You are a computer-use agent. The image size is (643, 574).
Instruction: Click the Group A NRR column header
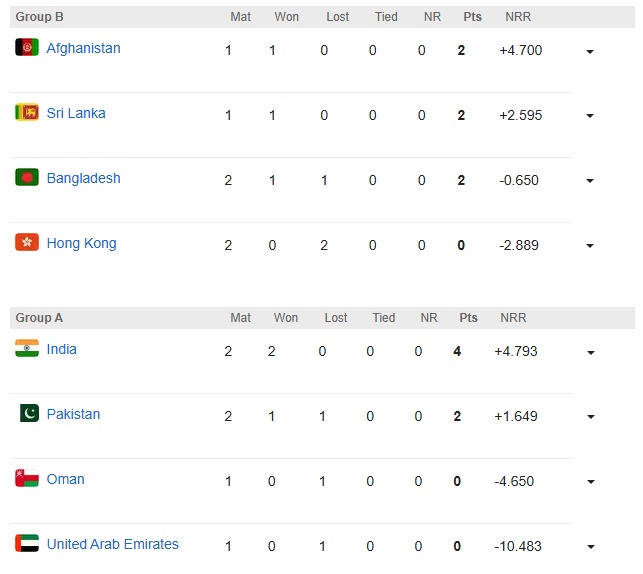[514, 318]
